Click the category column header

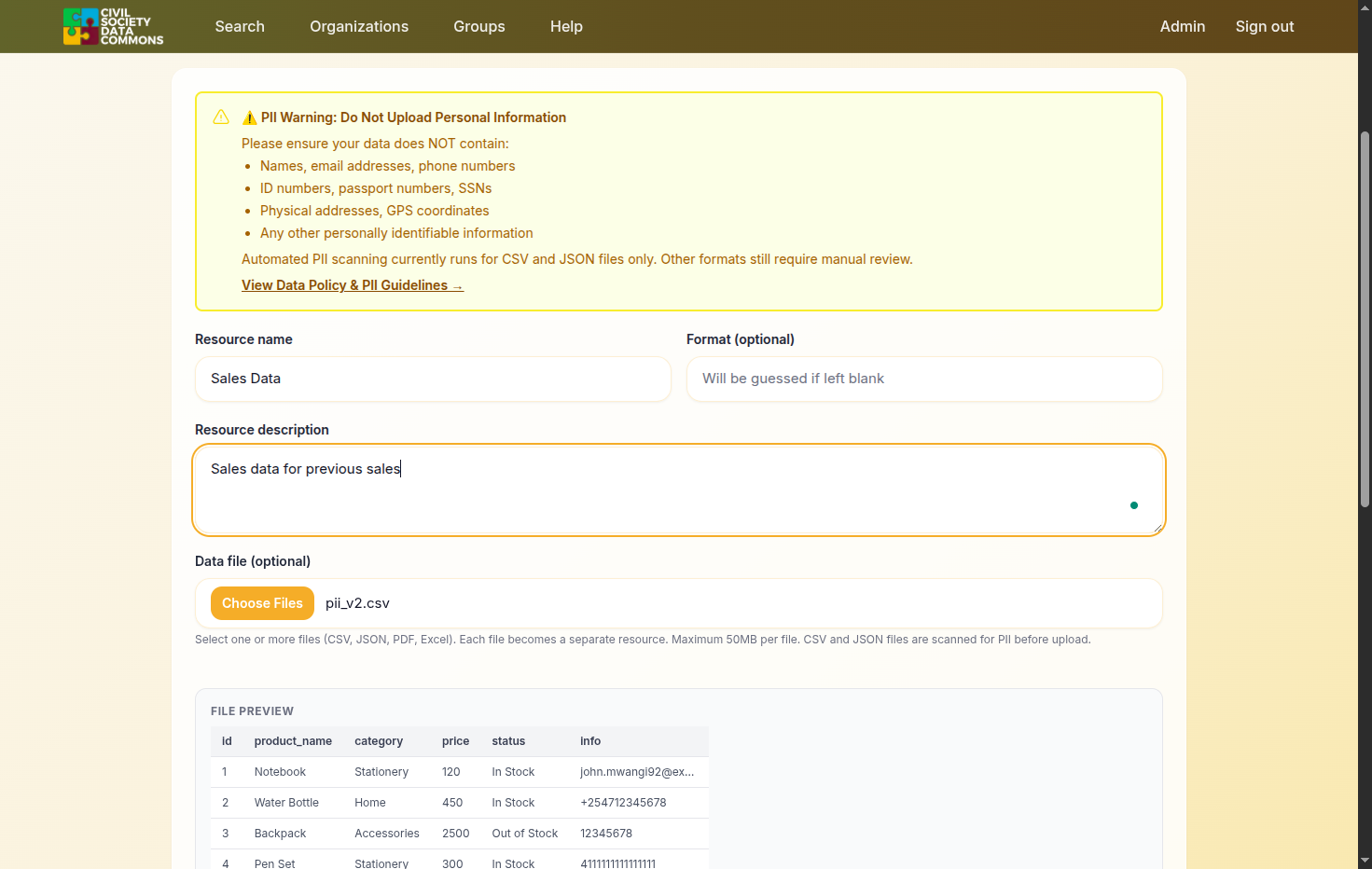(x=379, y=741)
